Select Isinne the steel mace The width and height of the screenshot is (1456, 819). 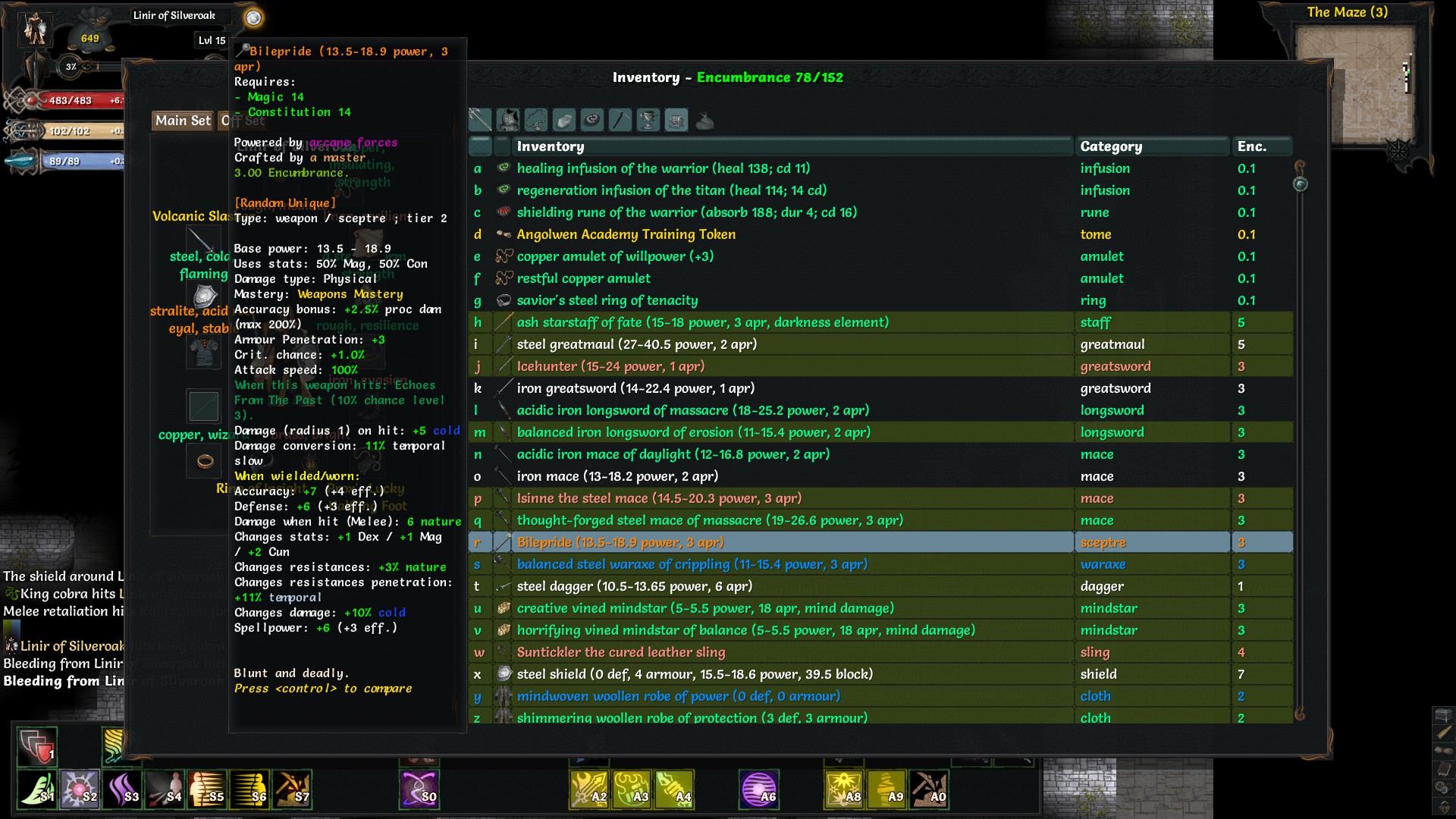click(x=880, y=498)
